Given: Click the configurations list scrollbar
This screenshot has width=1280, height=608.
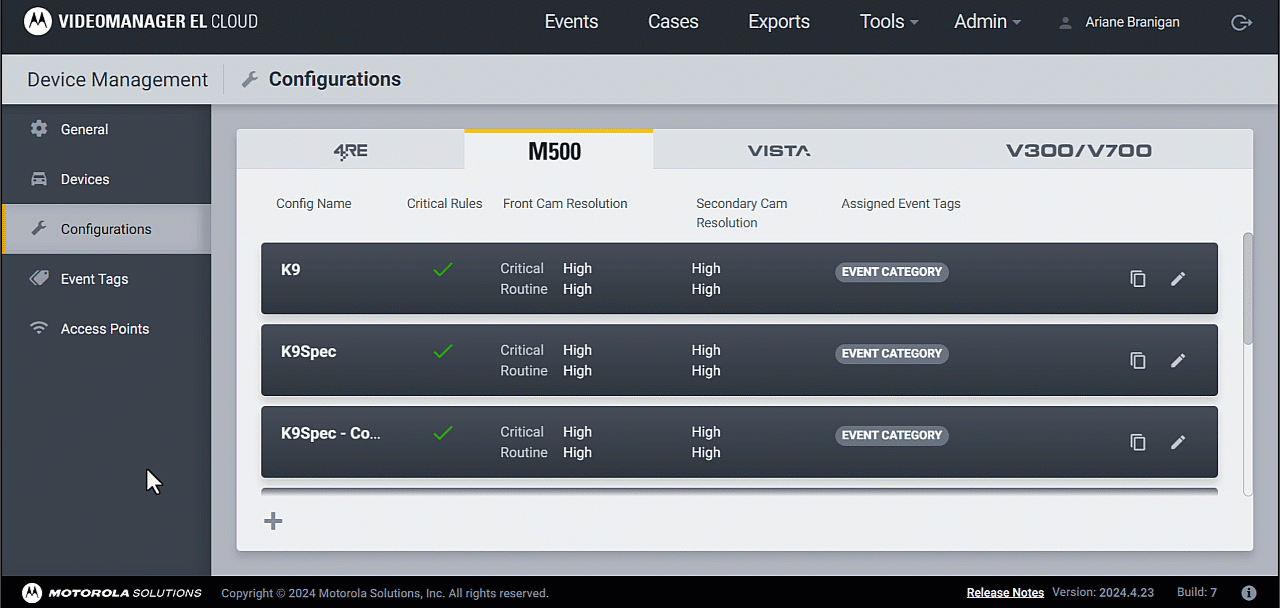Looking at the screenshot, I should tap(1247, 290).
